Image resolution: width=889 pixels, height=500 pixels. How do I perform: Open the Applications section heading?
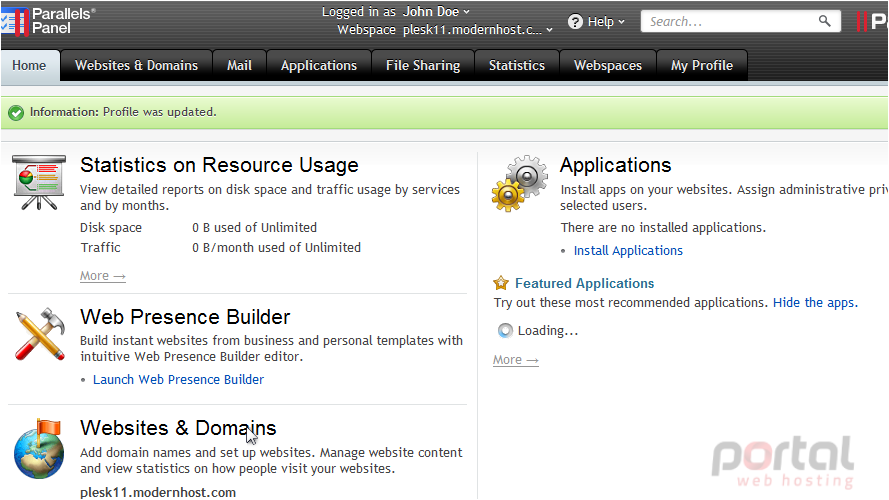616,165
